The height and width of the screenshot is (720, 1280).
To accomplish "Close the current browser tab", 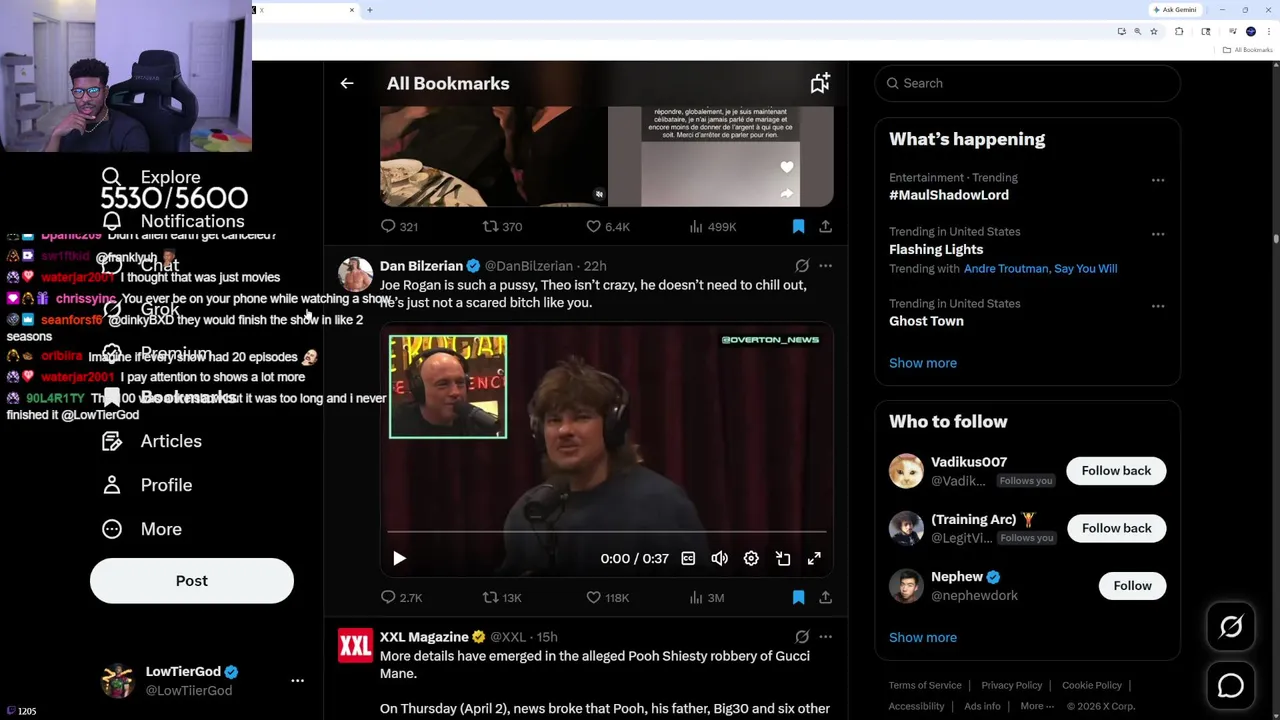I will point(351,10).
